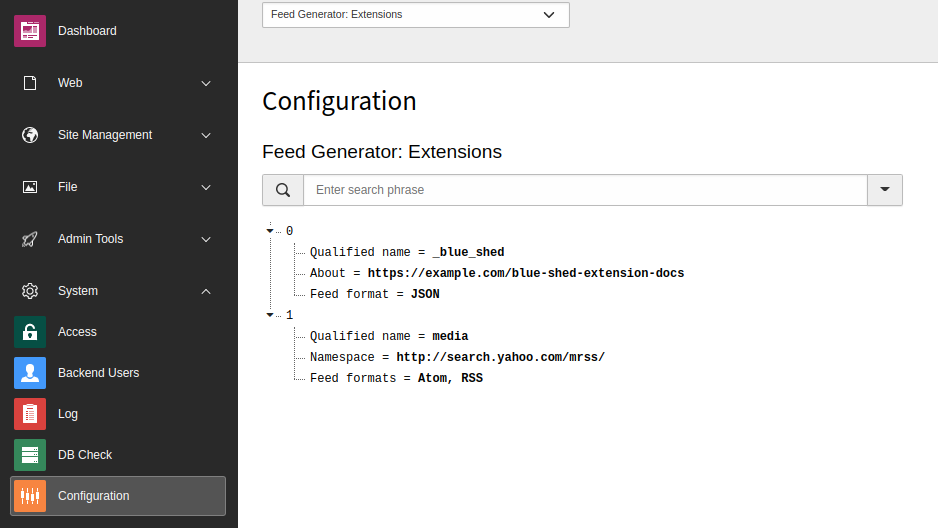Image resolution: width=938 pixels, height=528 pixels.
Task: Click the Configuration page heading
Action: coord(339,101)
